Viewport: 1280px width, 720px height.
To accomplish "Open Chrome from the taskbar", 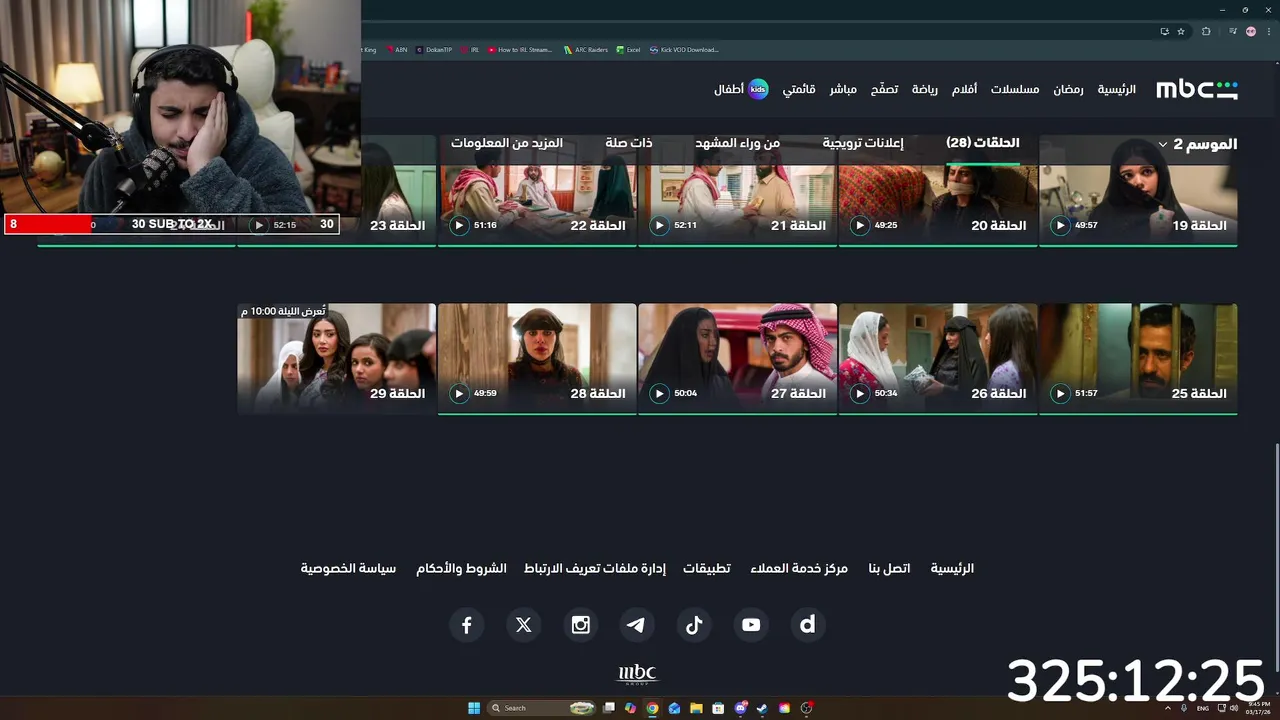I will 652,708.
